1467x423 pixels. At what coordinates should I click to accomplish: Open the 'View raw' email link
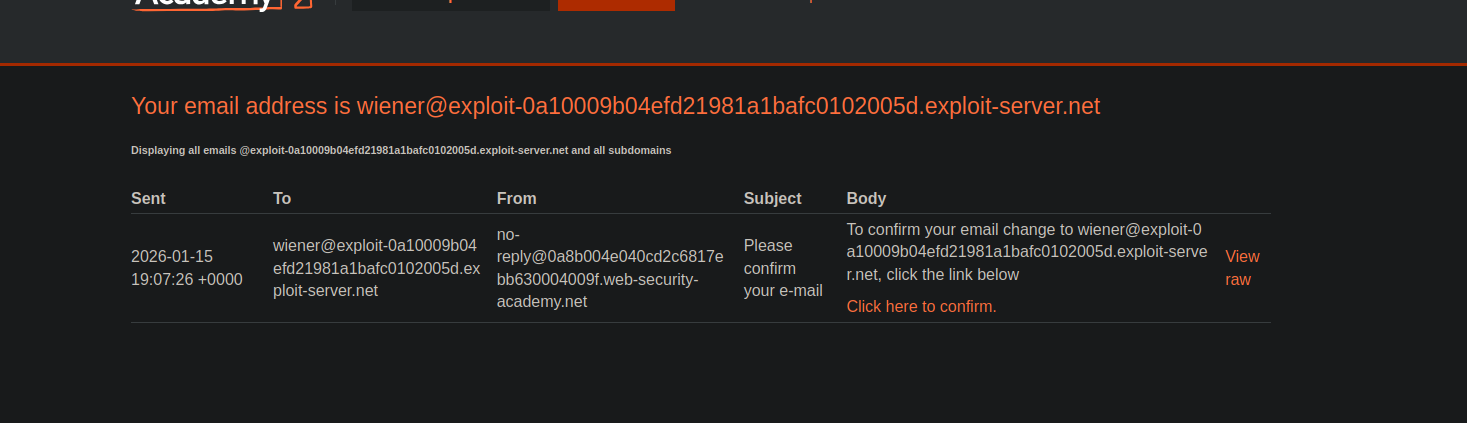coord(1241,268)
